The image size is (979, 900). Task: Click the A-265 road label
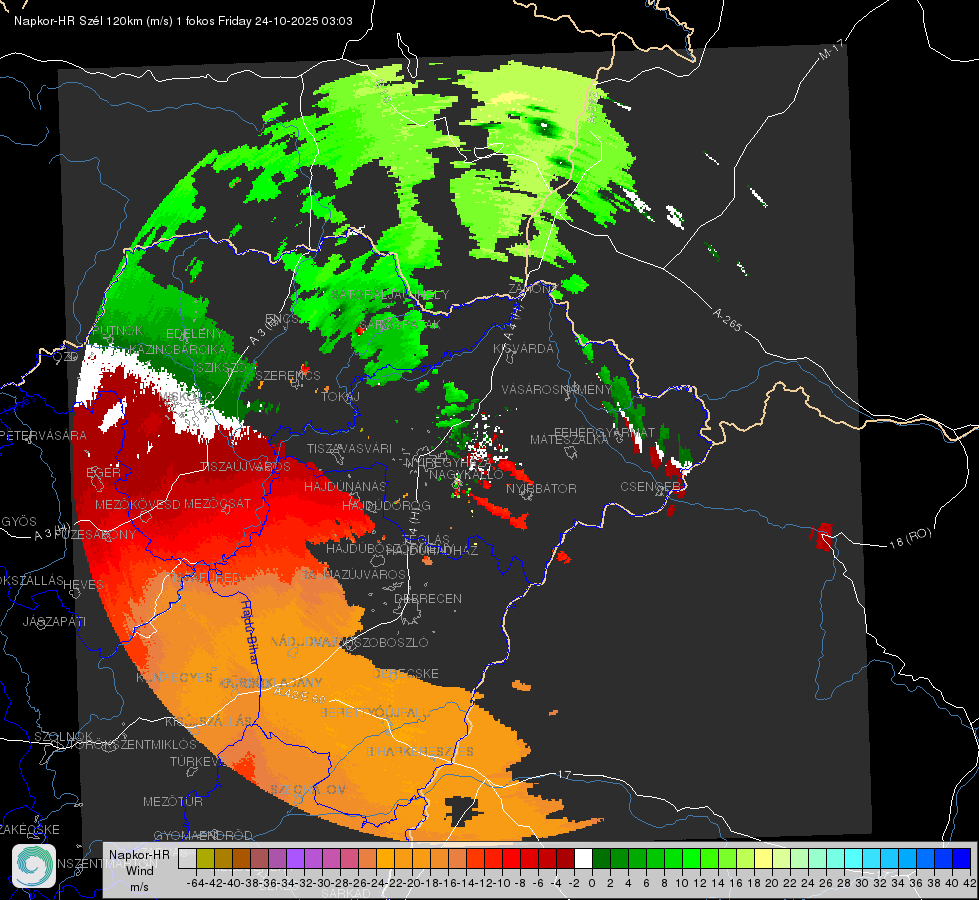(727, 319)
